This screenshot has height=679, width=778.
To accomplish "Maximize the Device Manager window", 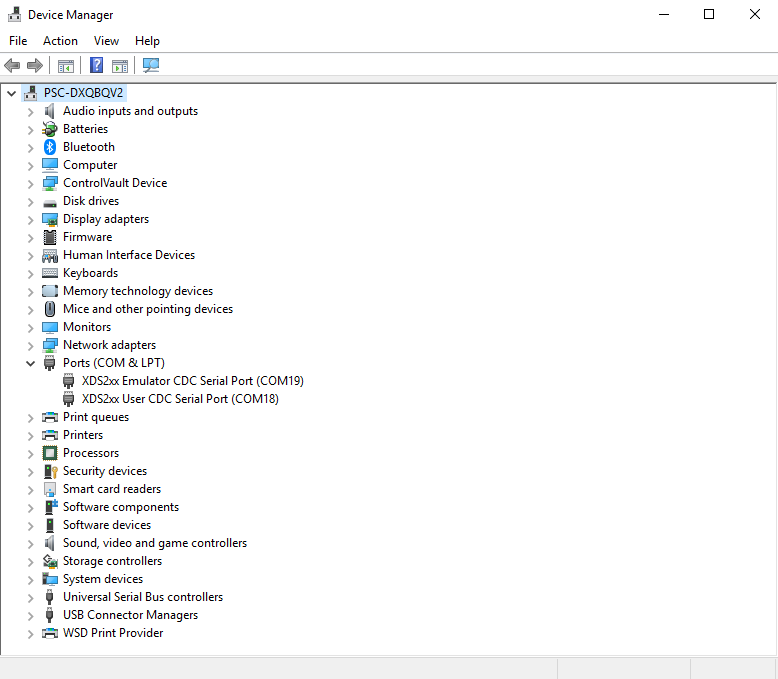I will pyautogui.click(x=709, y=14).
